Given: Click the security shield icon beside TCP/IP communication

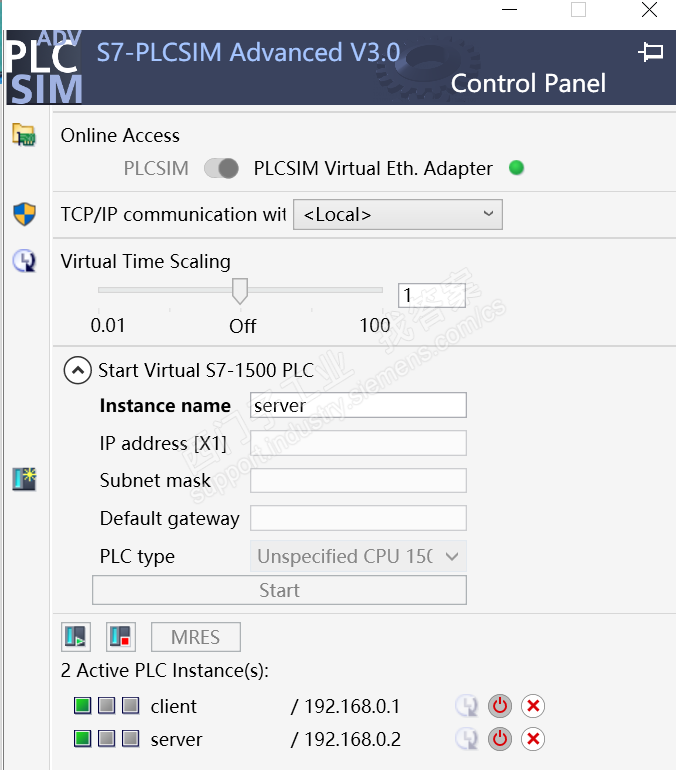Looking at the screenshot, I should tap(23, 214).
